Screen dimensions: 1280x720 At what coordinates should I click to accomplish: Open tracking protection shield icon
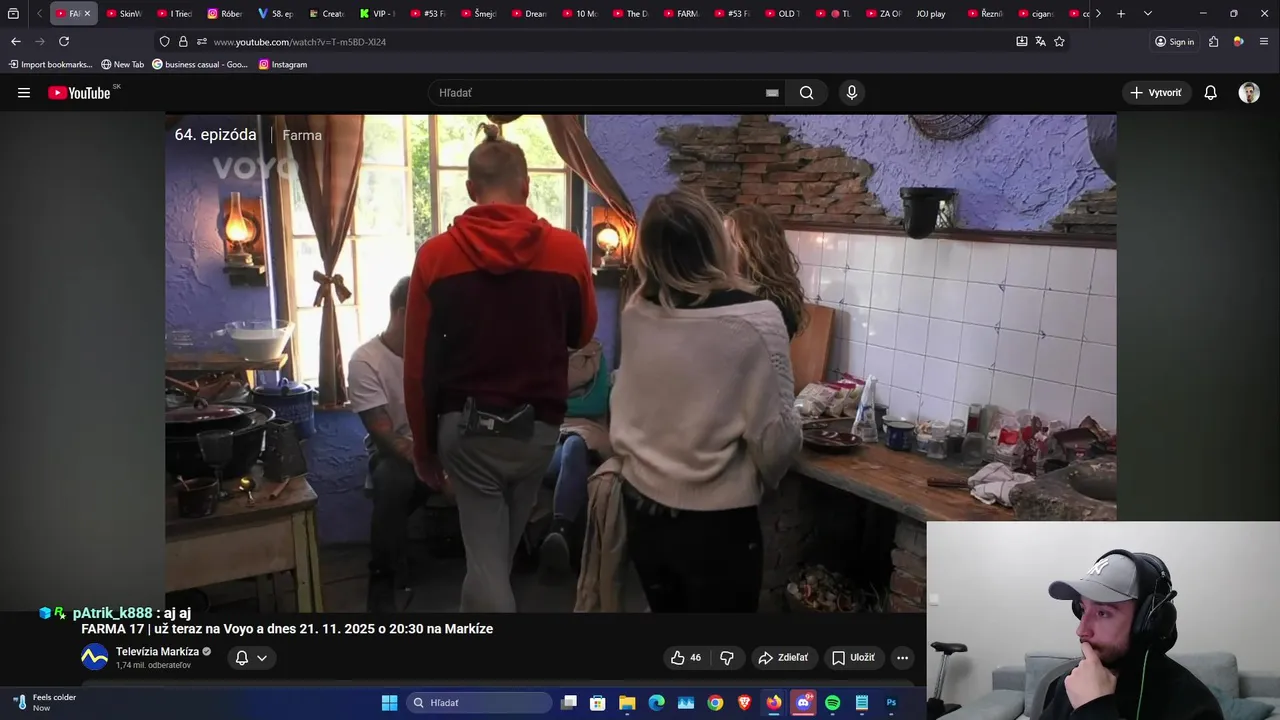(x=164, y=41)
